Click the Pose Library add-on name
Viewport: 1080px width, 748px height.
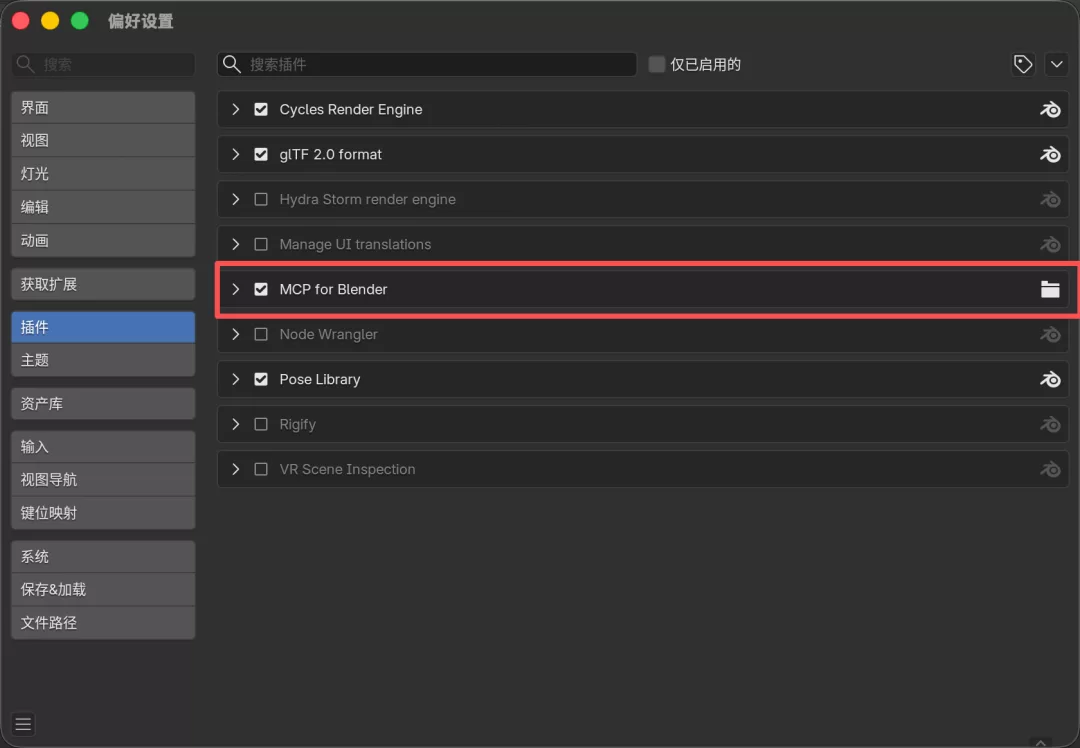(x=320, y=380)
